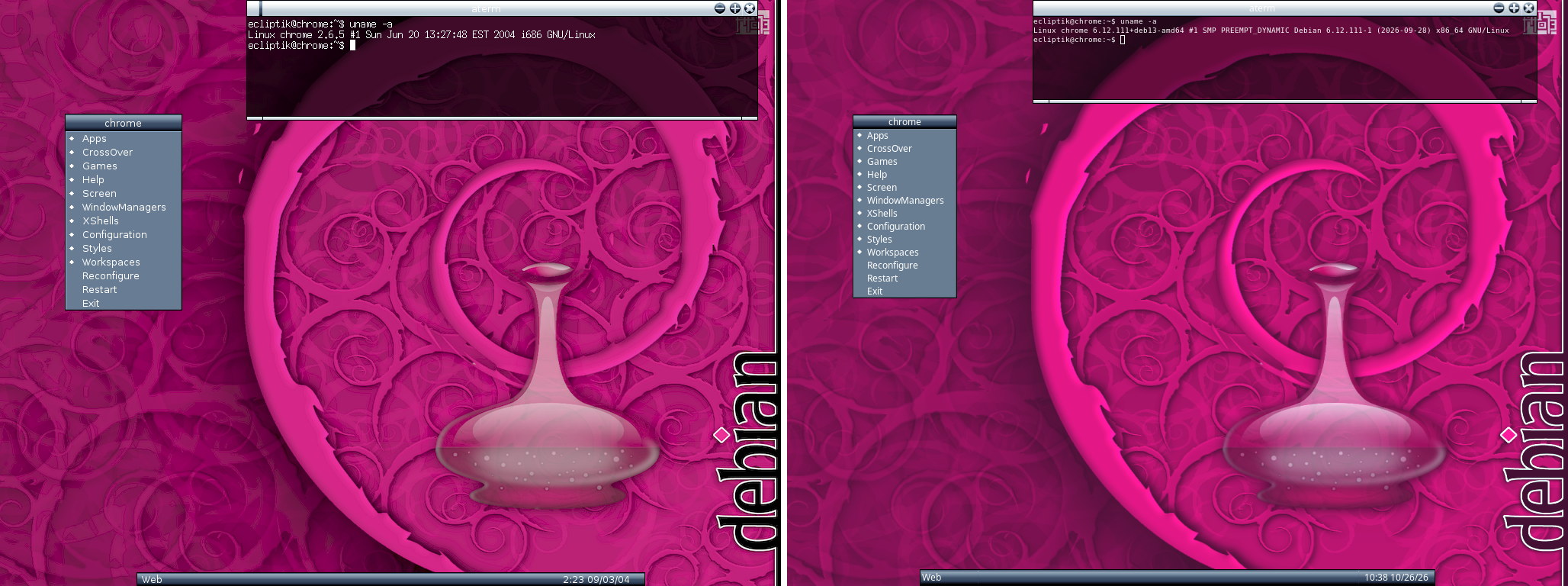Viewport: 1568px width, 586px height.
Task: Choose Restart in left desktop's chrome menu
Action: tap(124, 289)
